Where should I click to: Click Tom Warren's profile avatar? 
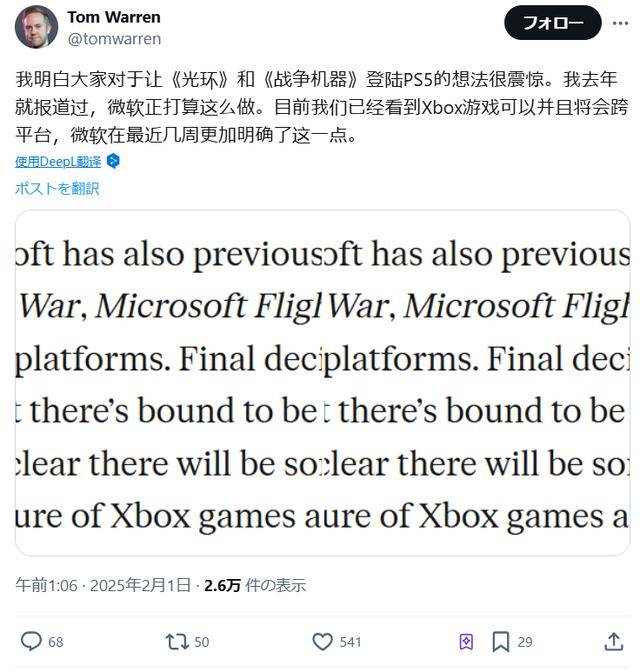[36, 27]
